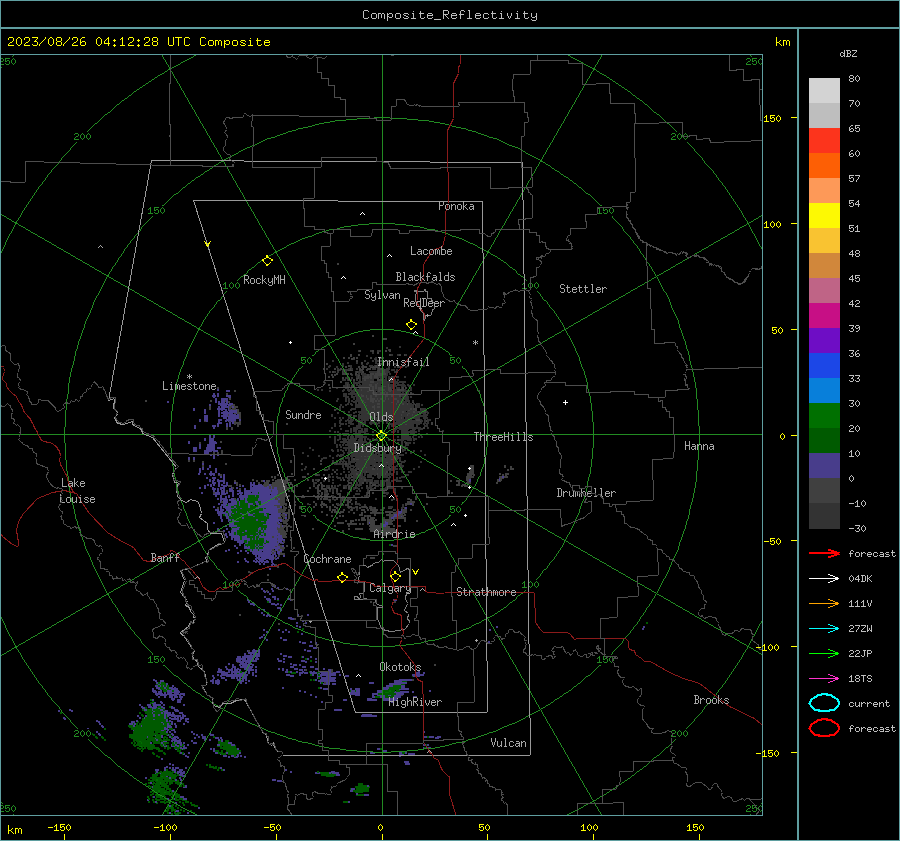
Task: Click the Sylvan label
Action: [382, 295]
